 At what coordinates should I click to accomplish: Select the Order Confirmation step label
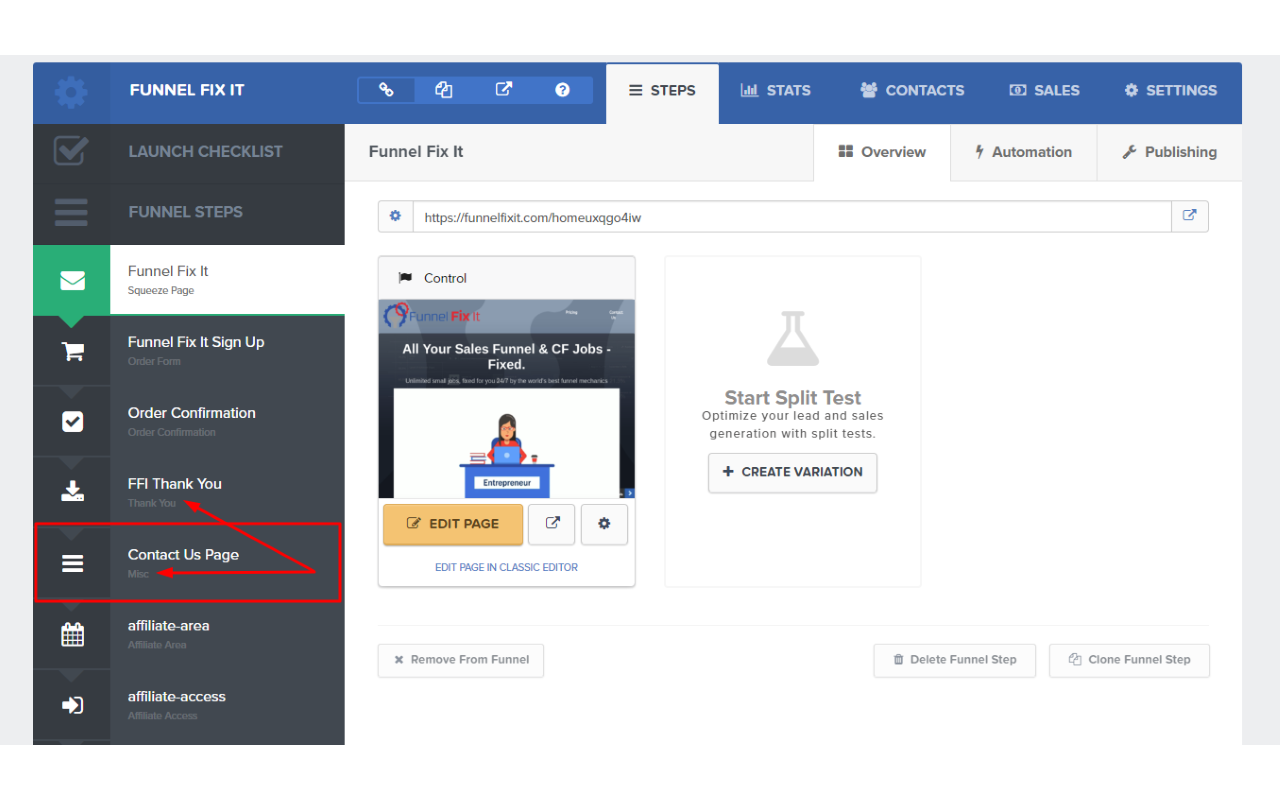pyautogui.click(x=192, y=413)
